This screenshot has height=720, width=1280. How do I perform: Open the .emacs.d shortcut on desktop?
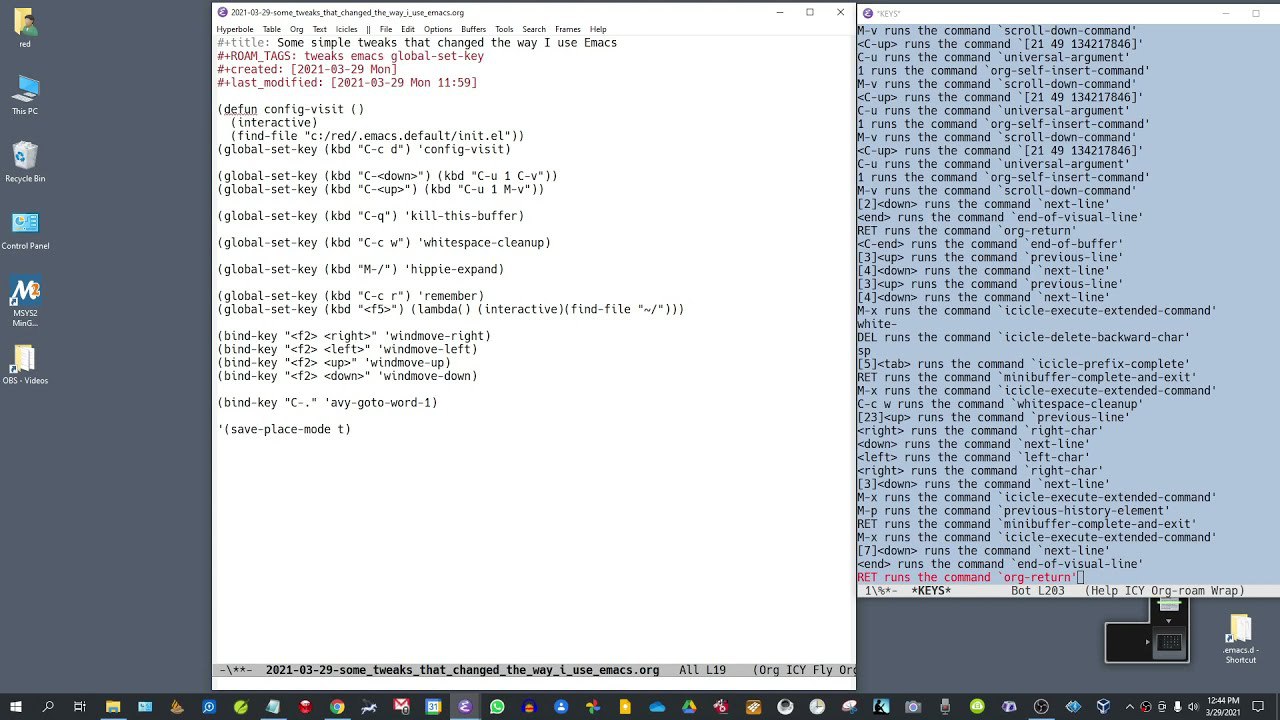[1240, 638]
